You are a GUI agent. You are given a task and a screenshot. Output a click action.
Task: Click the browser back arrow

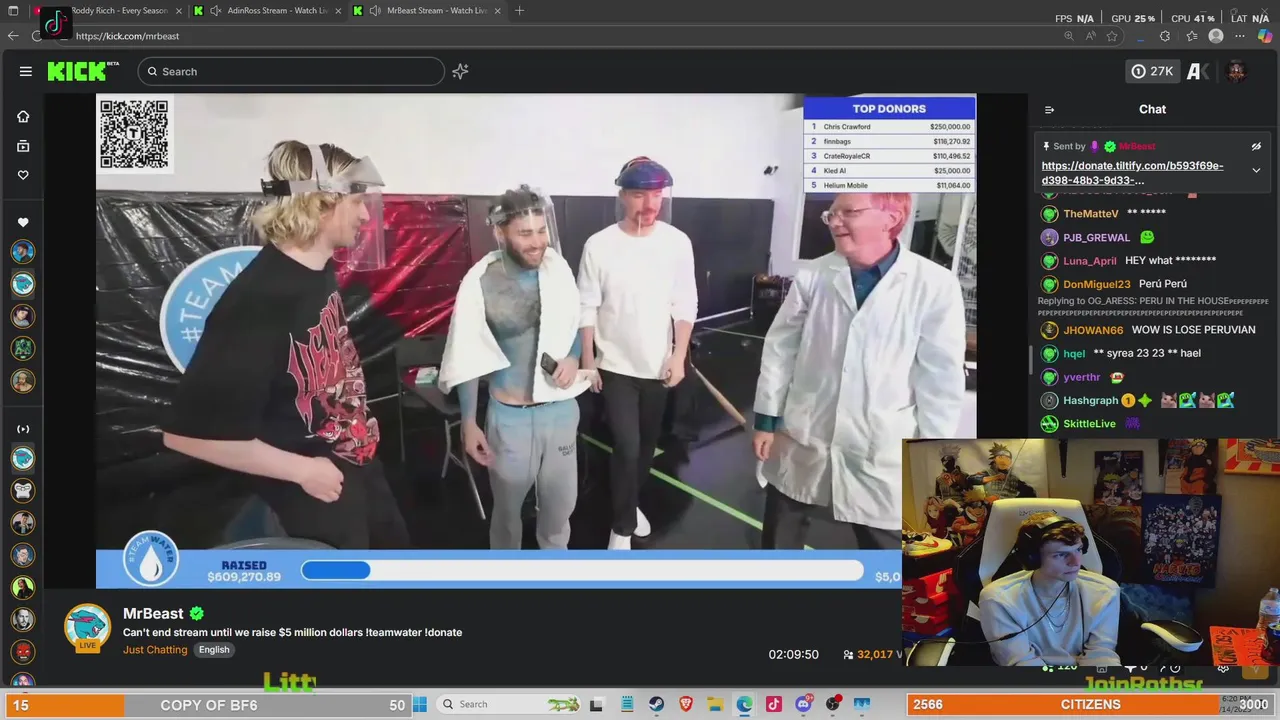(x=13, y=36)
